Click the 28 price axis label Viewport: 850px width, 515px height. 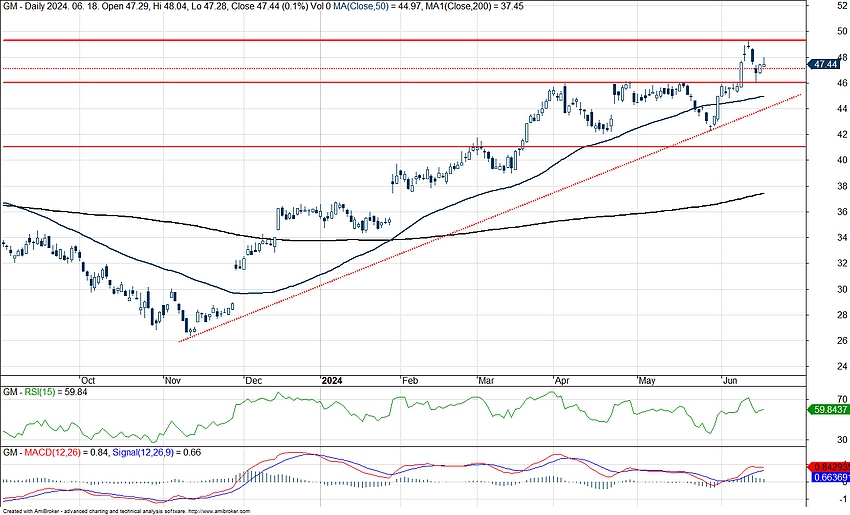(842, 314)
